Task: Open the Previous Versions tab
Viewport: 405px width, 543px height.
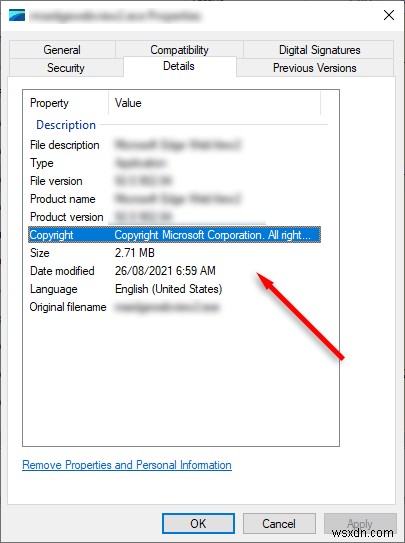Action: [315, 68]
